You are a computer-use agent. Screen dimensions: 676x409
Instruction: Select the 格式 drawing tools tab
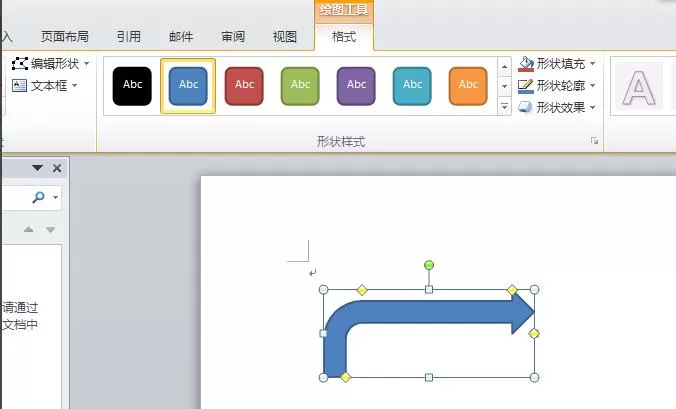344,37
